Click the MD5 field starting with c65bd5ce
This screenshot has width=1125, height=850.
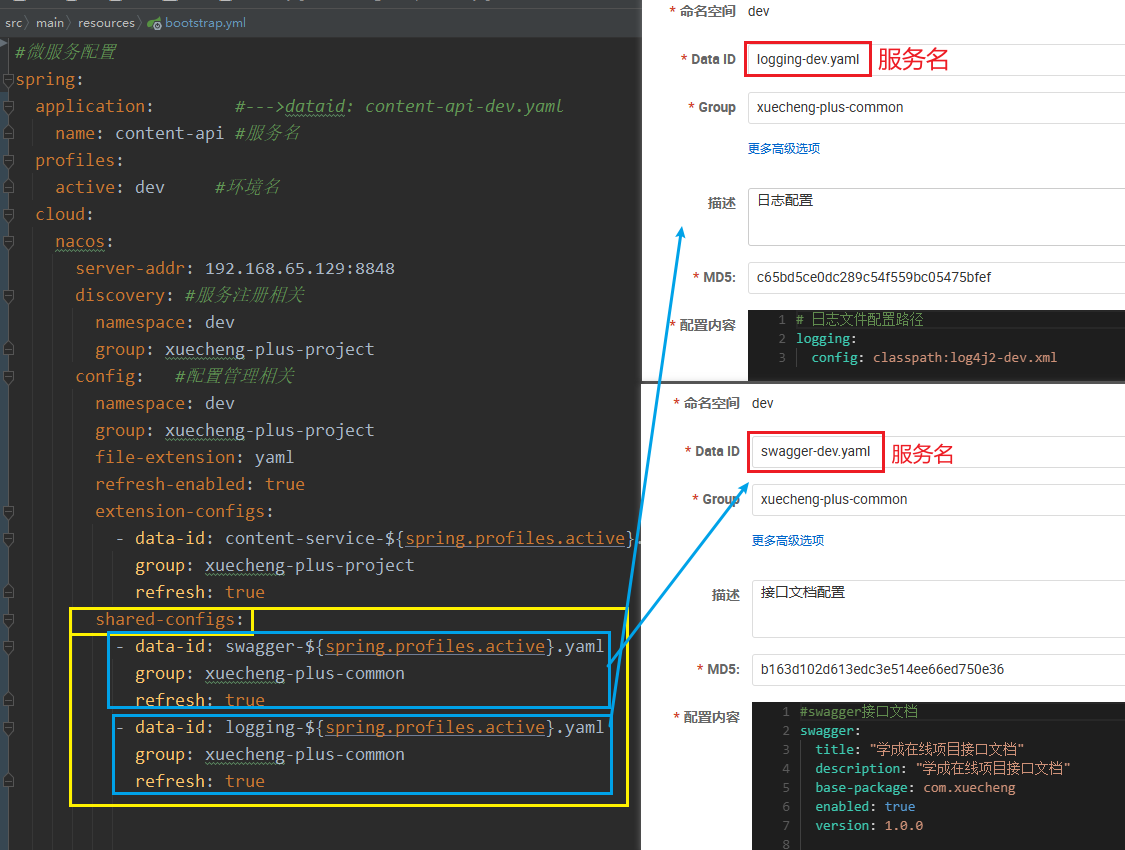point(936,278)
